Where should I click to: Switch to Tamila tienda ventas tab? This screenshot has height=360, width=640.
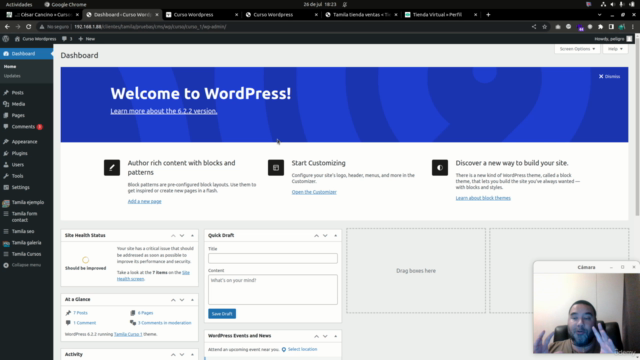[x=360, y=15]
